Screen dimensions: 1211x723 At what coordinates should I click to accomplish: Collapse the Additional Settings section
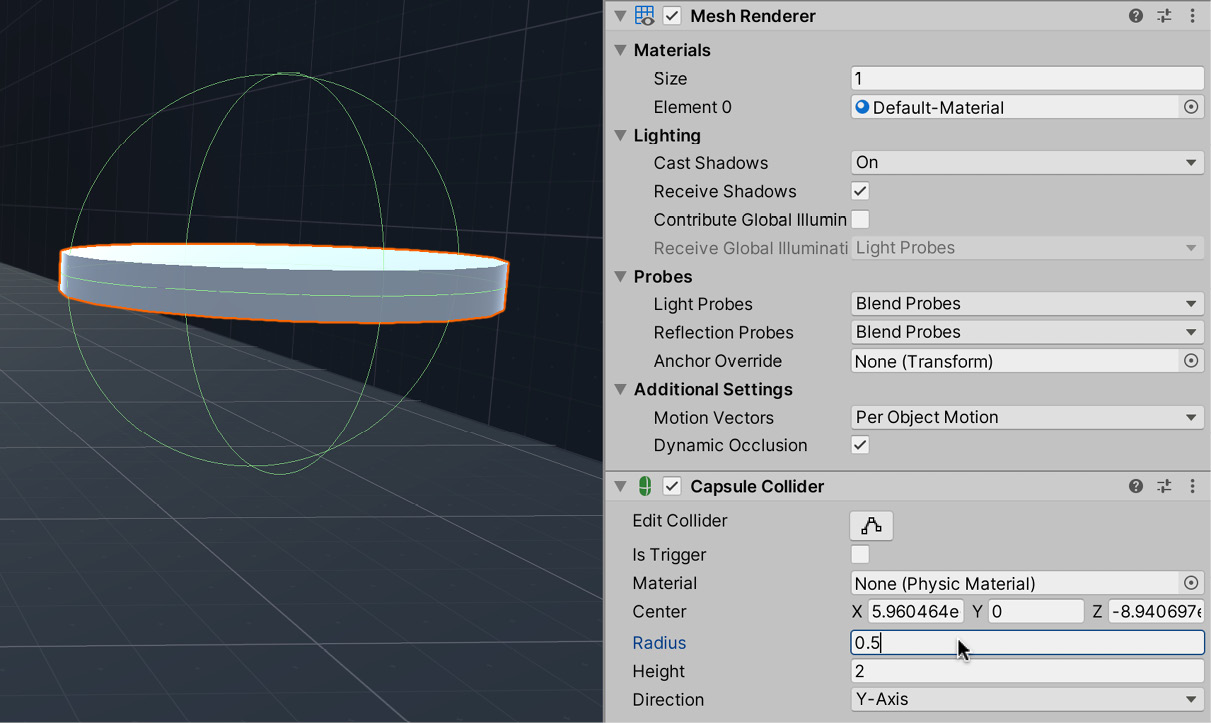coord(621,389)
